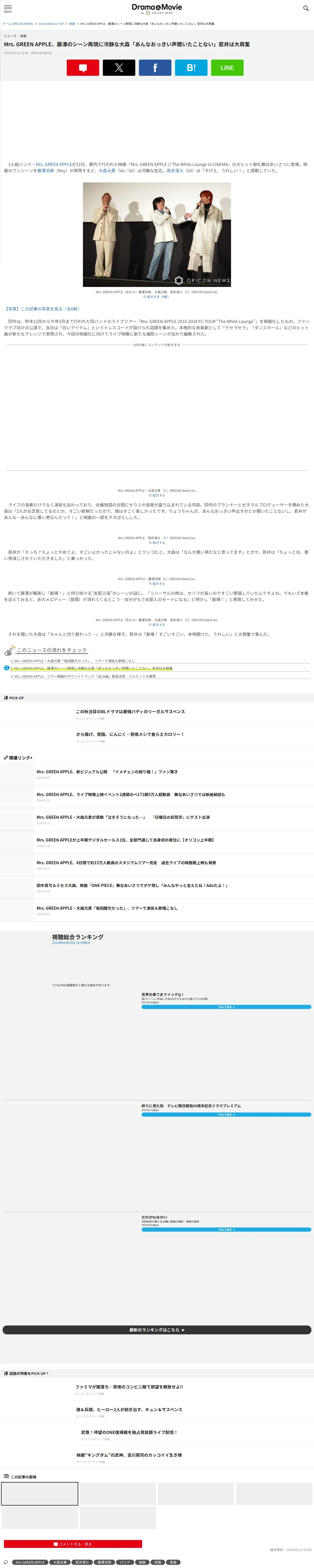Click 拡大する under 大森元貴 photo caption
This screenshot has height=1568, width=314.
point(157,495)
